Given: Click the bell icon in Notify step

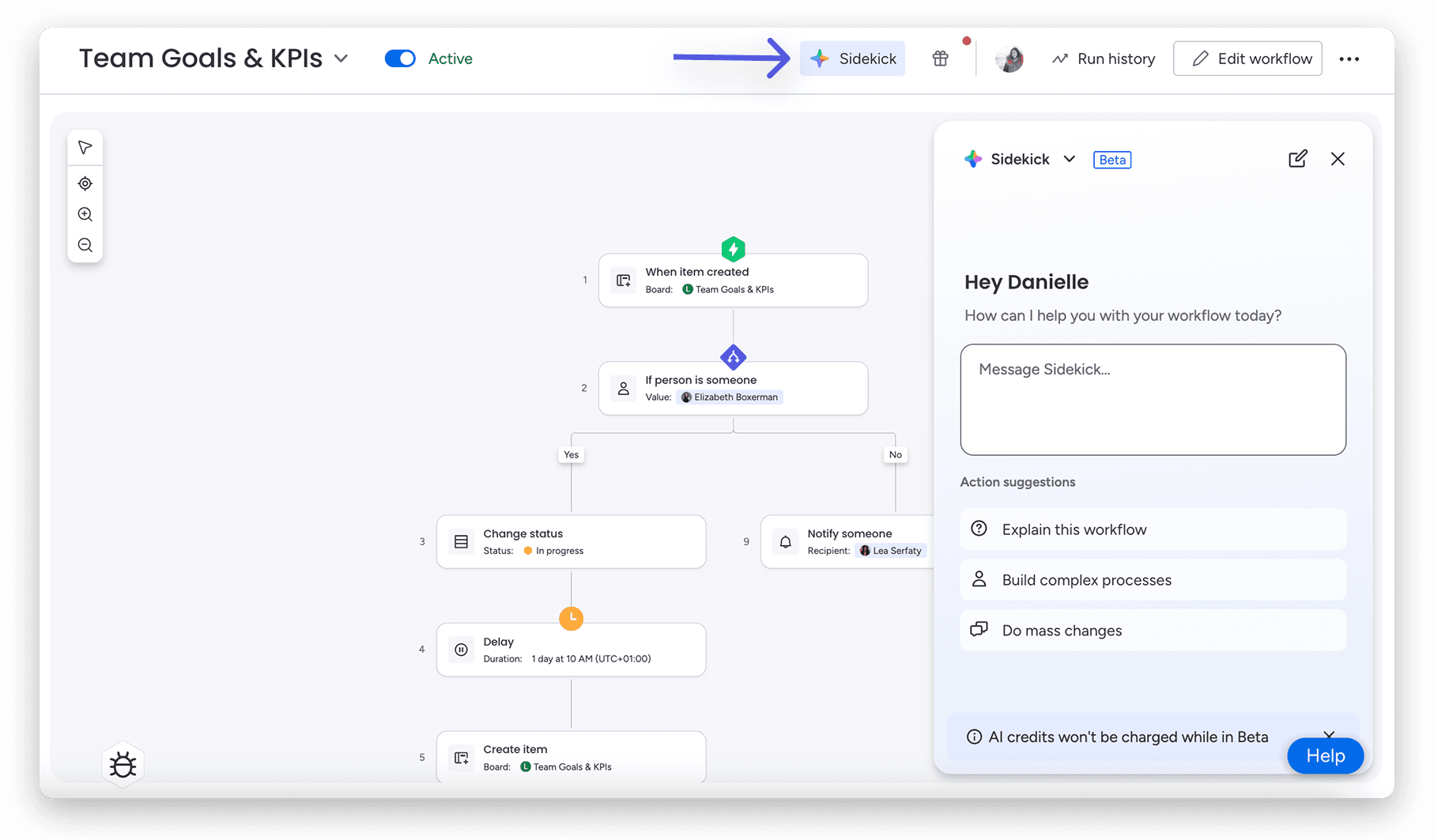Looking at the screenshot, I should coord(785,541).
